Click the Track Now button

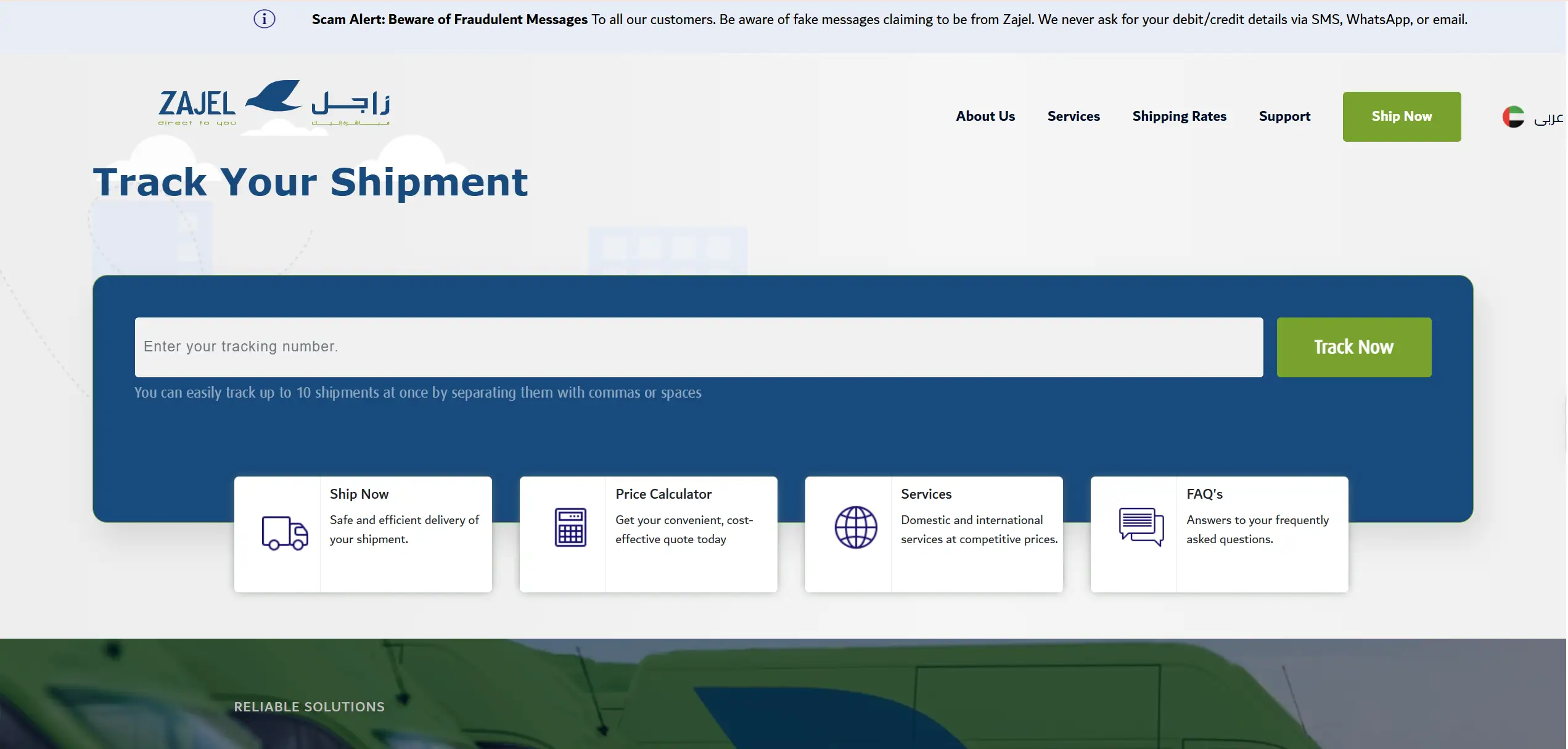(x=1354, y=347)
